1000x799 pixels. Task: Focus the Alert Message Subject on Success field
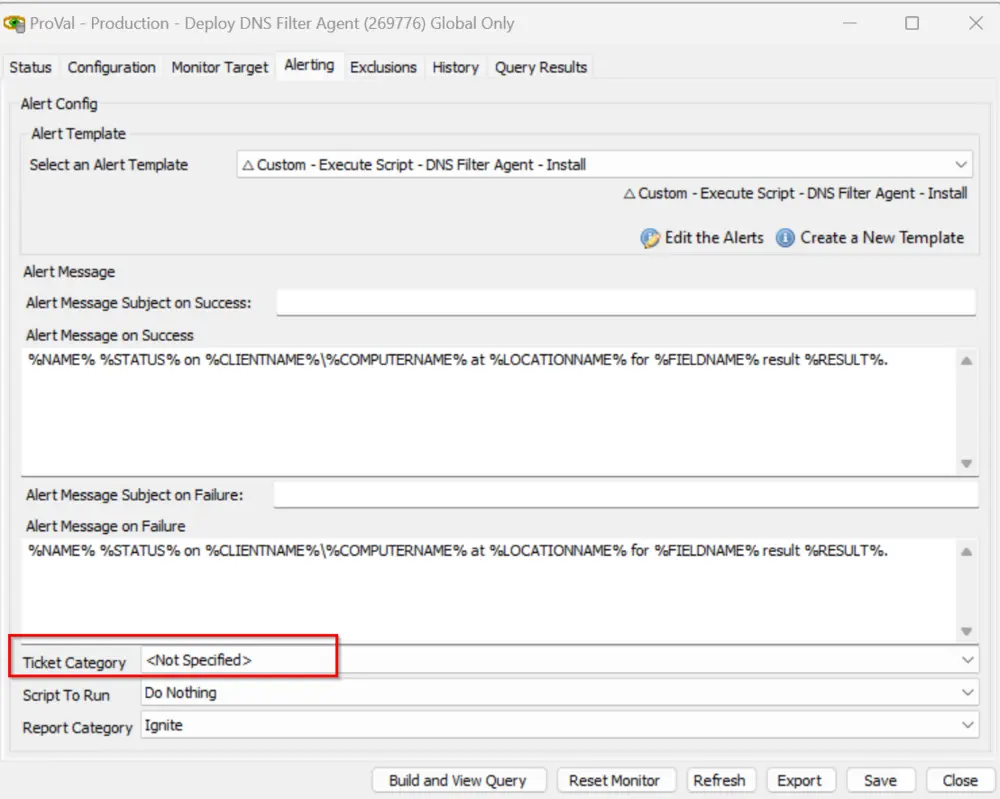point(626,302)
